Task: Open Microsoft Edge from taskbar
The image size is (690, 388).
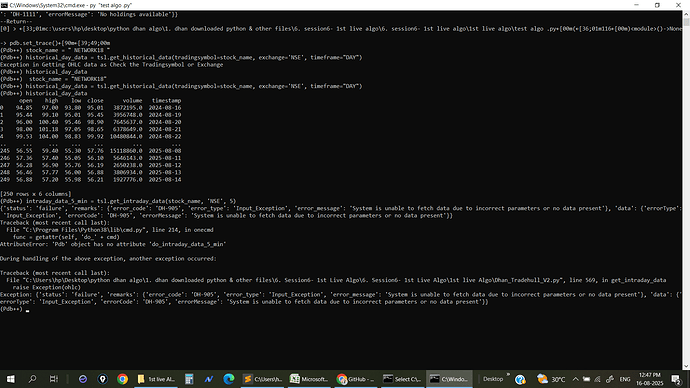Action: click(228, 379)
